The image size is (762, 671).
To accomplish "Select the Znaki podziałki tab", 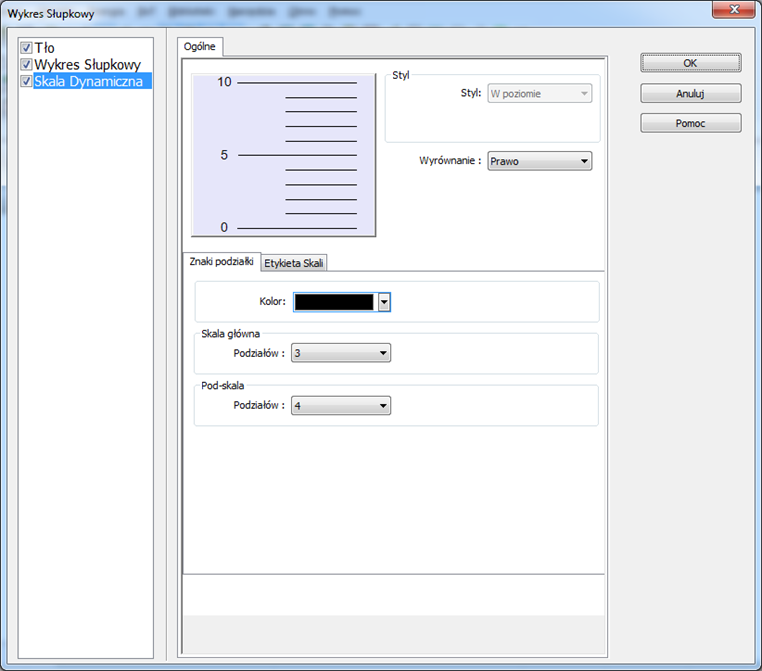I will point(221,261).
